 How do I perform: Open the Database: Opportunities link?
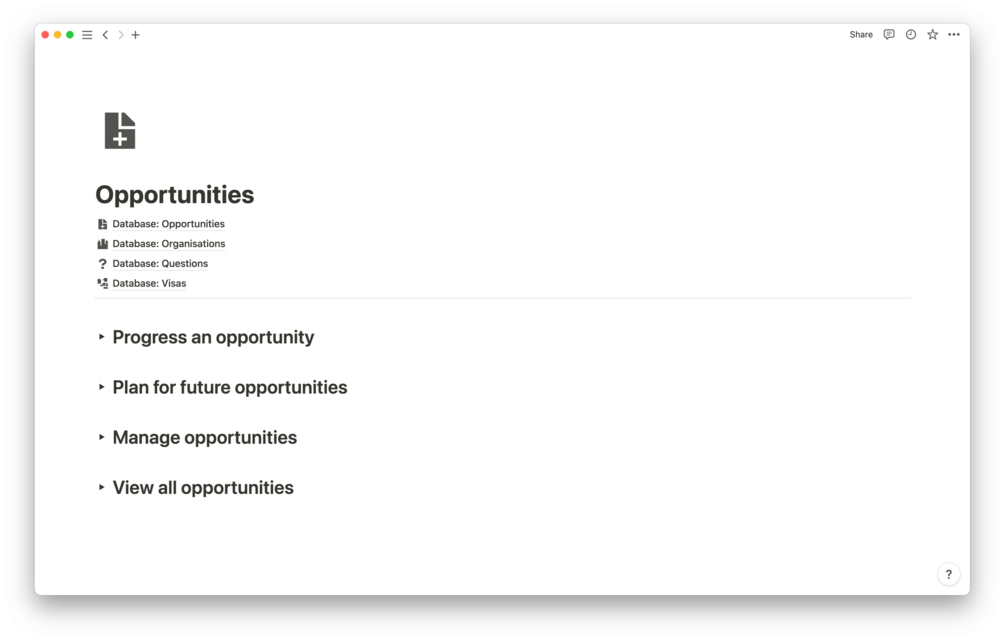click(168, 224)
